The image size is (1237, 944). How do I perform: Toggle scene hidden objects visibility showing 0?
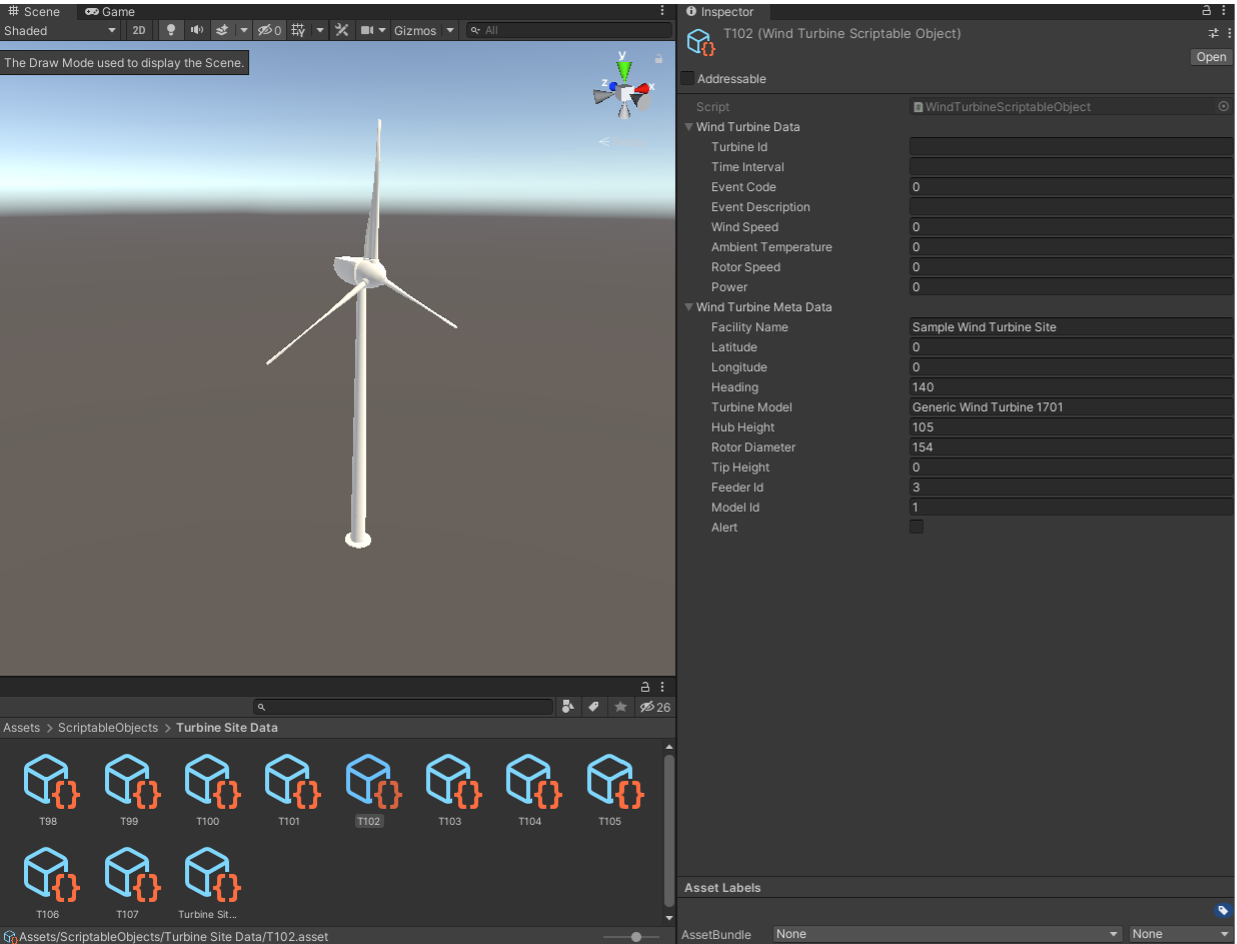tap(268, 30)
